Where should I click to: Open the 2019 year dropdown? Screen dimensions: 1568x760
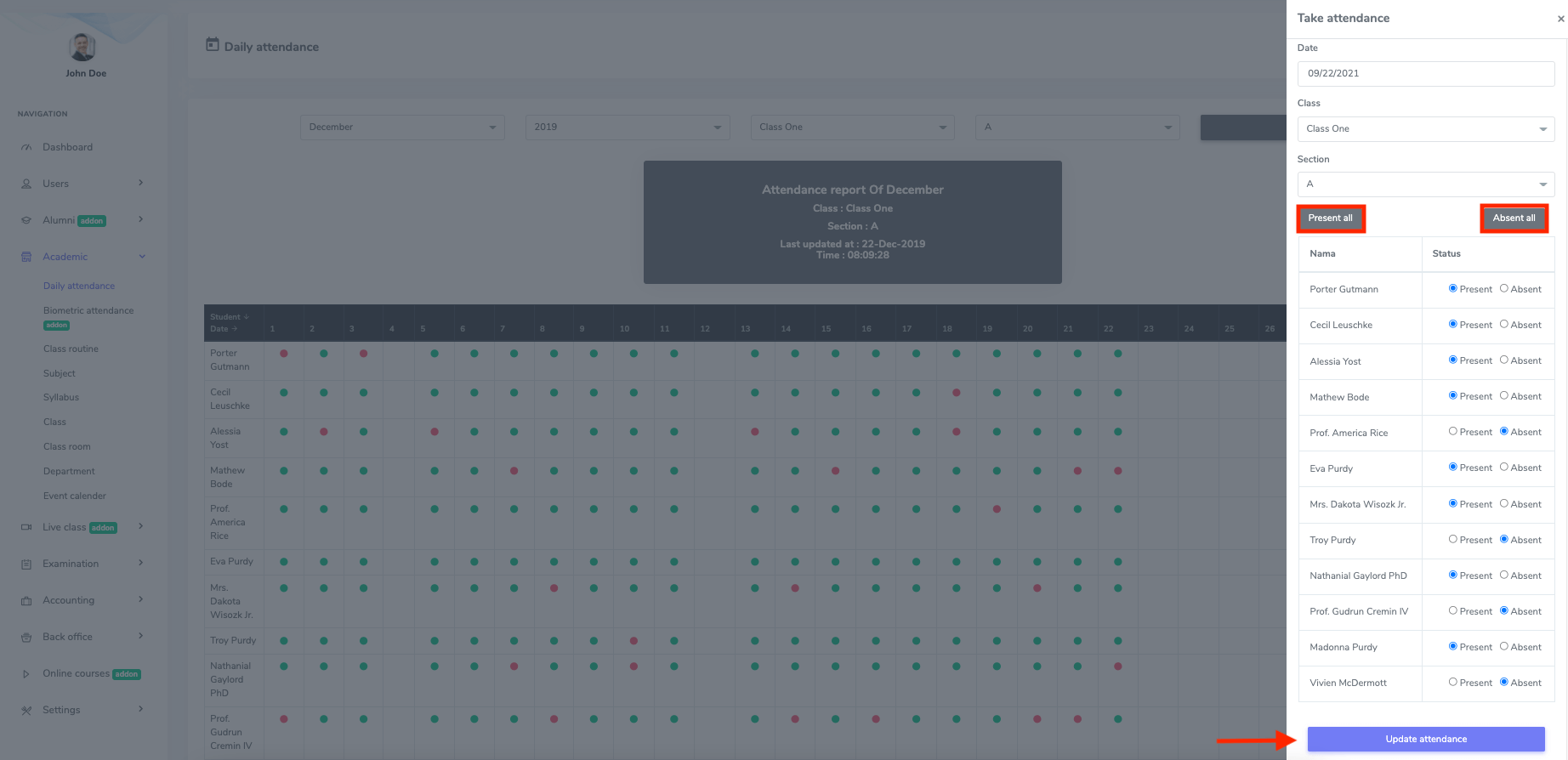(x=628, y=128)
